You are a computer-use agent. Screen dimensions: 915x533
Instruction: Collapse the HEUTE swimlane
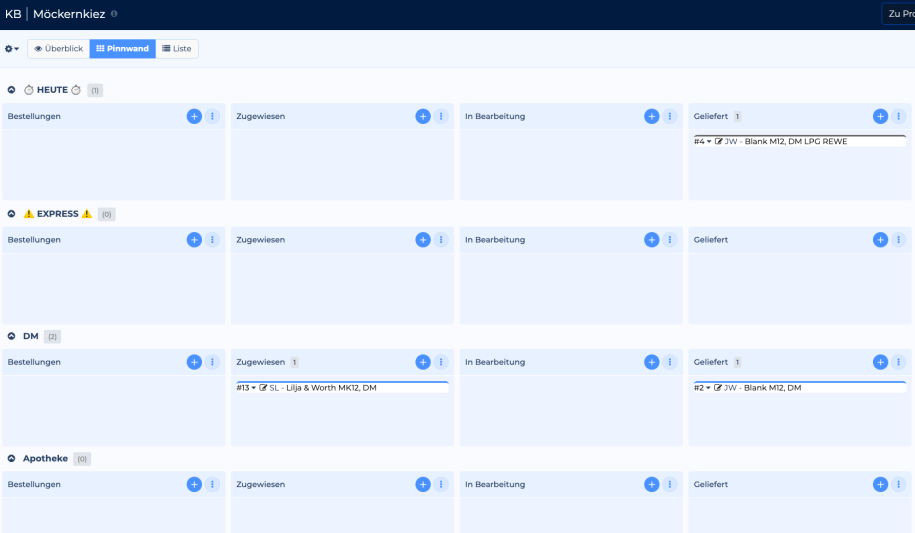click(11, 90)
